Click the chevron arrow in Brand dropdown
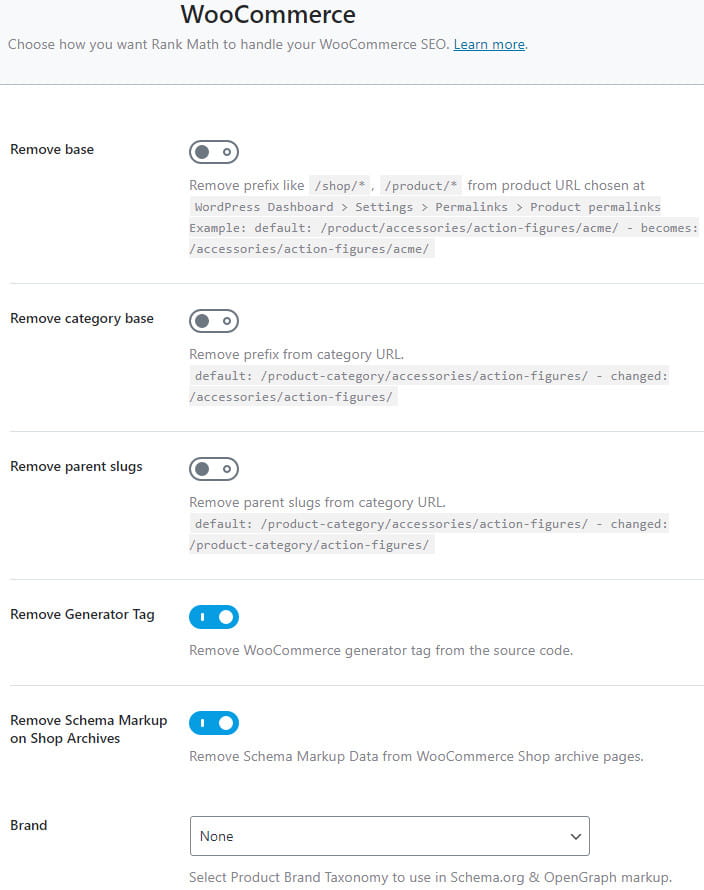Screen dimensions: 704x890 [575, 836]
